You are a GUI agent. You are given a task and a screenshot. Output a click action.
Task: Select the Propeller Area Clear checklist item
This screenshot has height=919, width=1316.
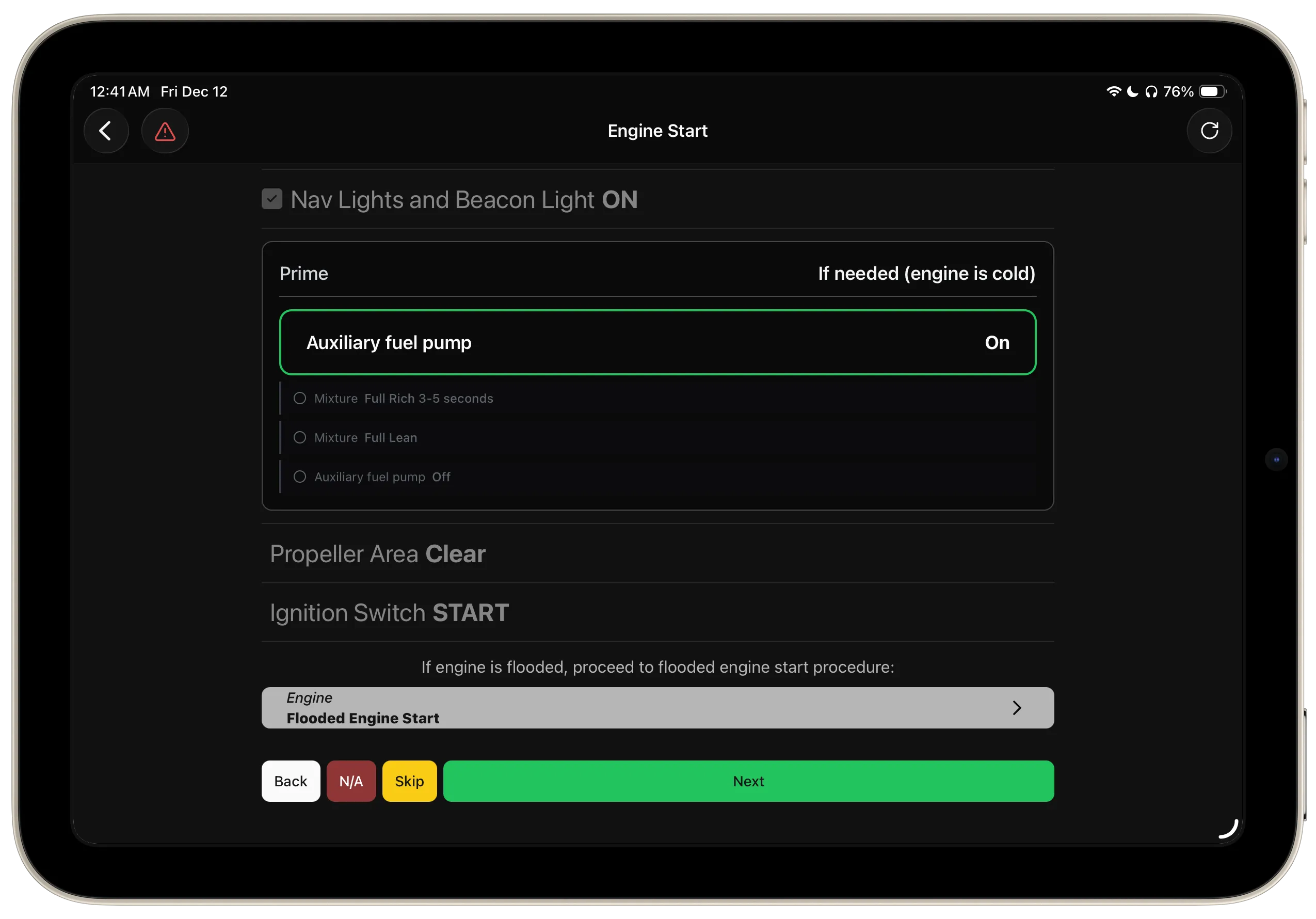[377, 554]
